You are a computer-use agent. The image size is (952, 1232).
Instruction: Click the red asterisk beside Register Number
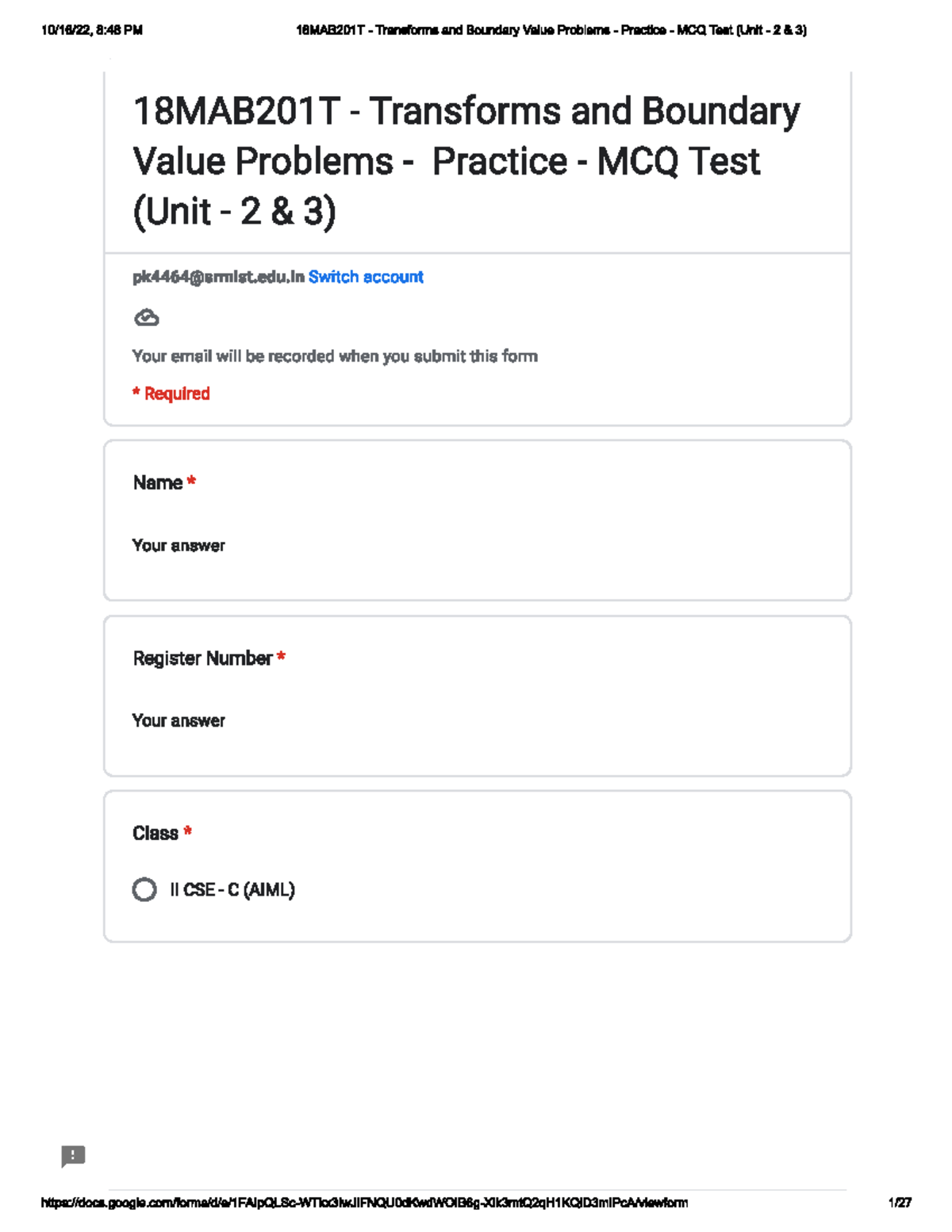(281, 657)
